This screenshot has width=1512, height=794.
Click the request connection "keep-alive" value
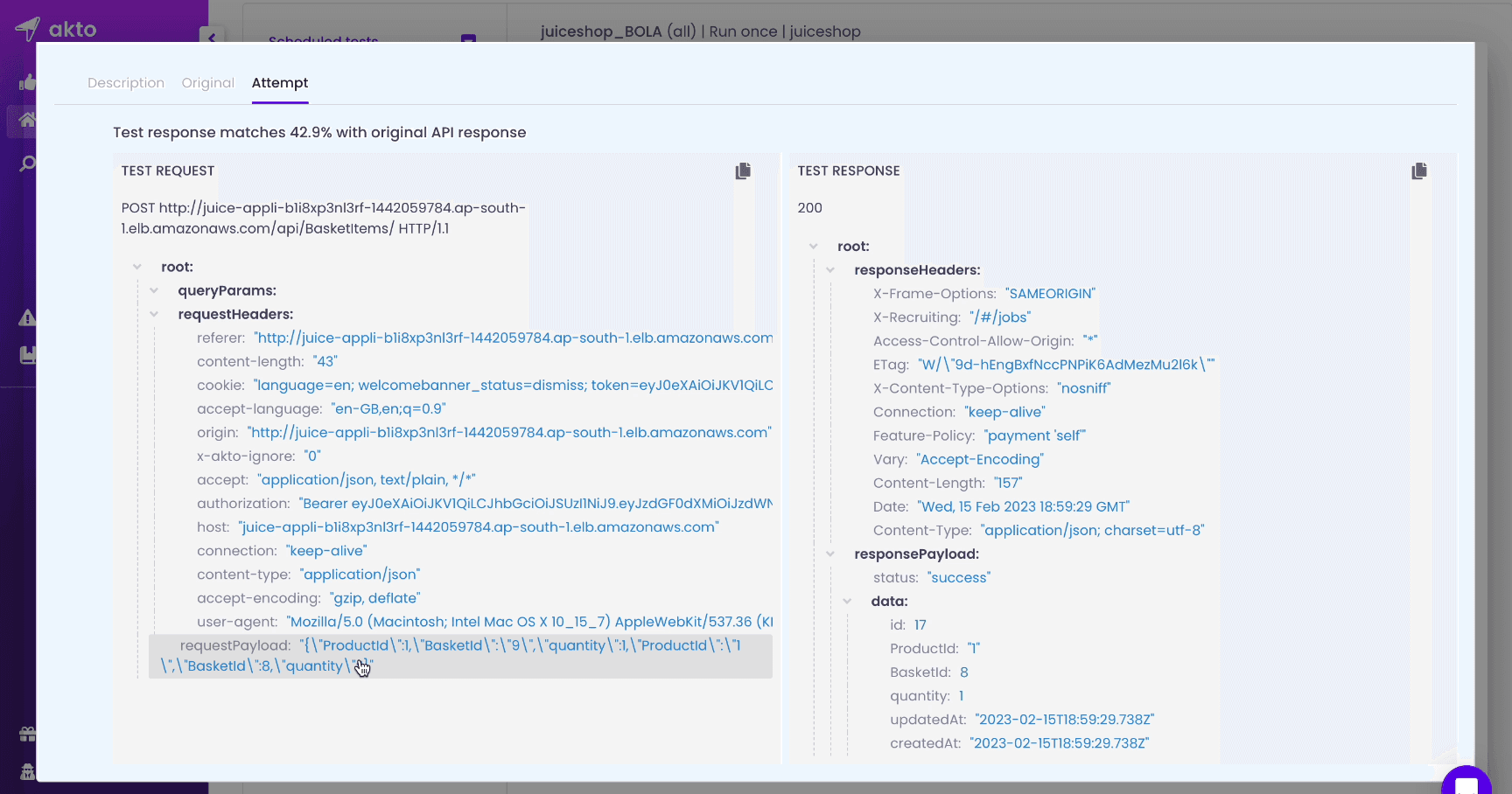point(326,550)
